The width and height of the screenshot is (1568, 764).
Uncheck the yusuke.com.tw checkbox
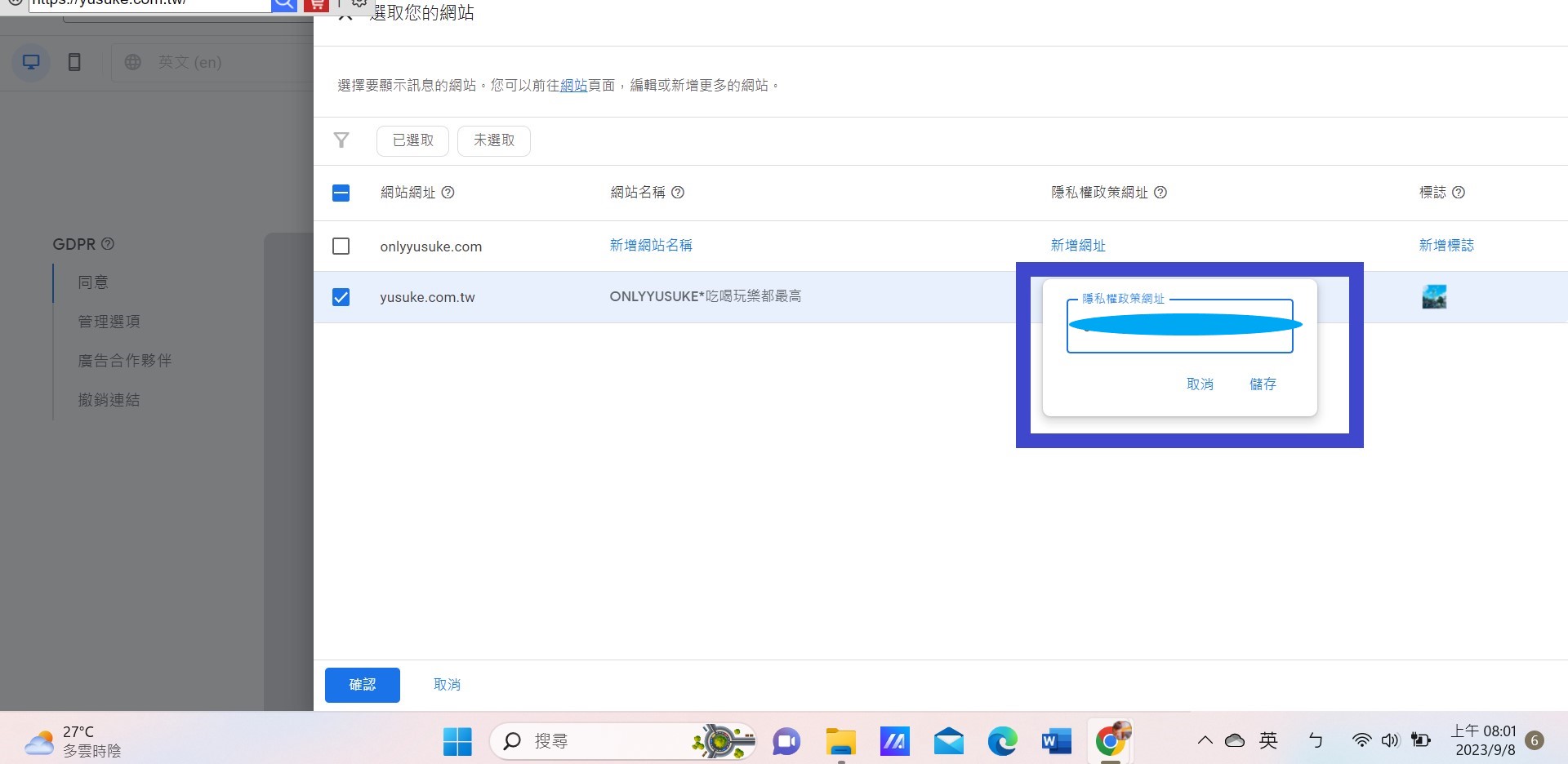[x=341, y=297]
